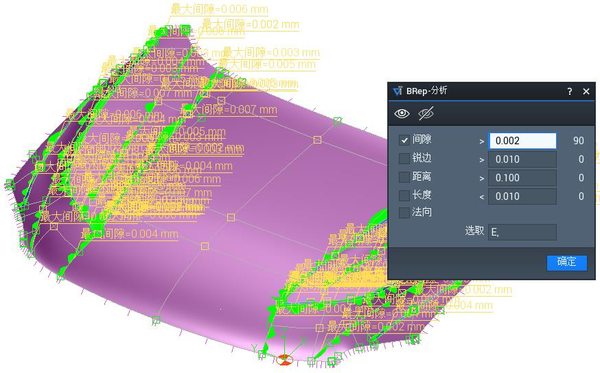Click the 选取 selection field
Viewport: 600px width, 373px height.
(522, 232)
